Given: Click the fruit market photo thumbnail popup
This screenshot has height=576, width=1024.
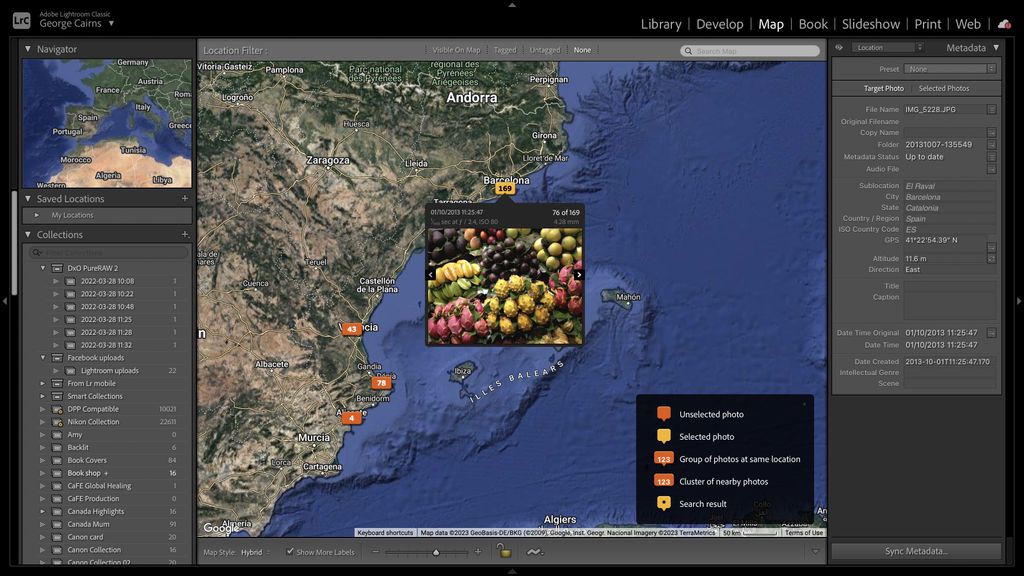Looking at the screenshot, I should [x=505, y=285].
